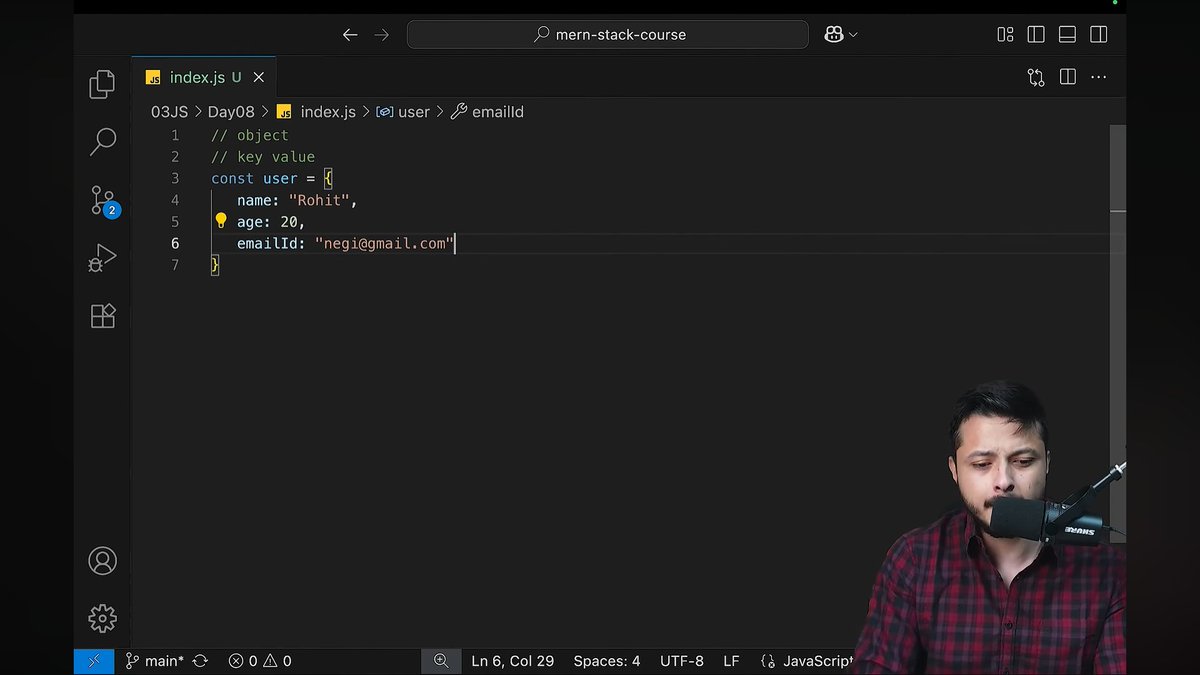1200x675 pixels.
Task: Click the "// object" comment text
Action: coord(250,135)
